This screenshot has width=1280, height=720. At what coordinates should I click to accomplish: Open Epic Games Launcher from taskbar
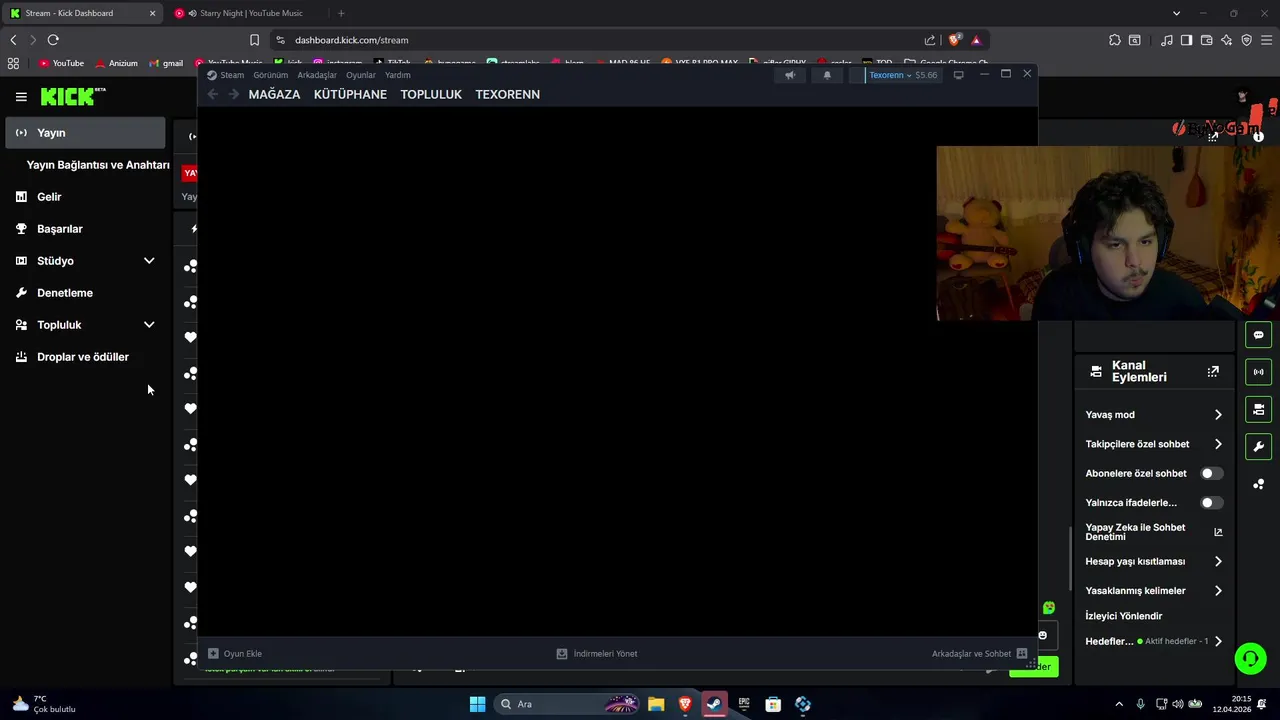744,704
